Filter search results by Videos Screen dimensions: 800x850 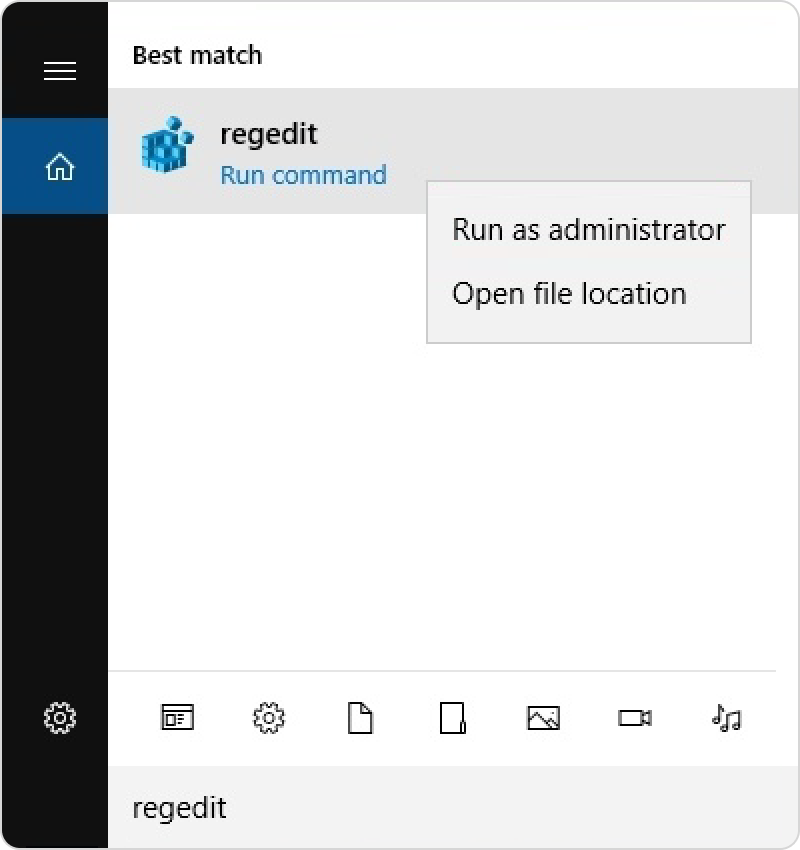click(x=635, y=718)
